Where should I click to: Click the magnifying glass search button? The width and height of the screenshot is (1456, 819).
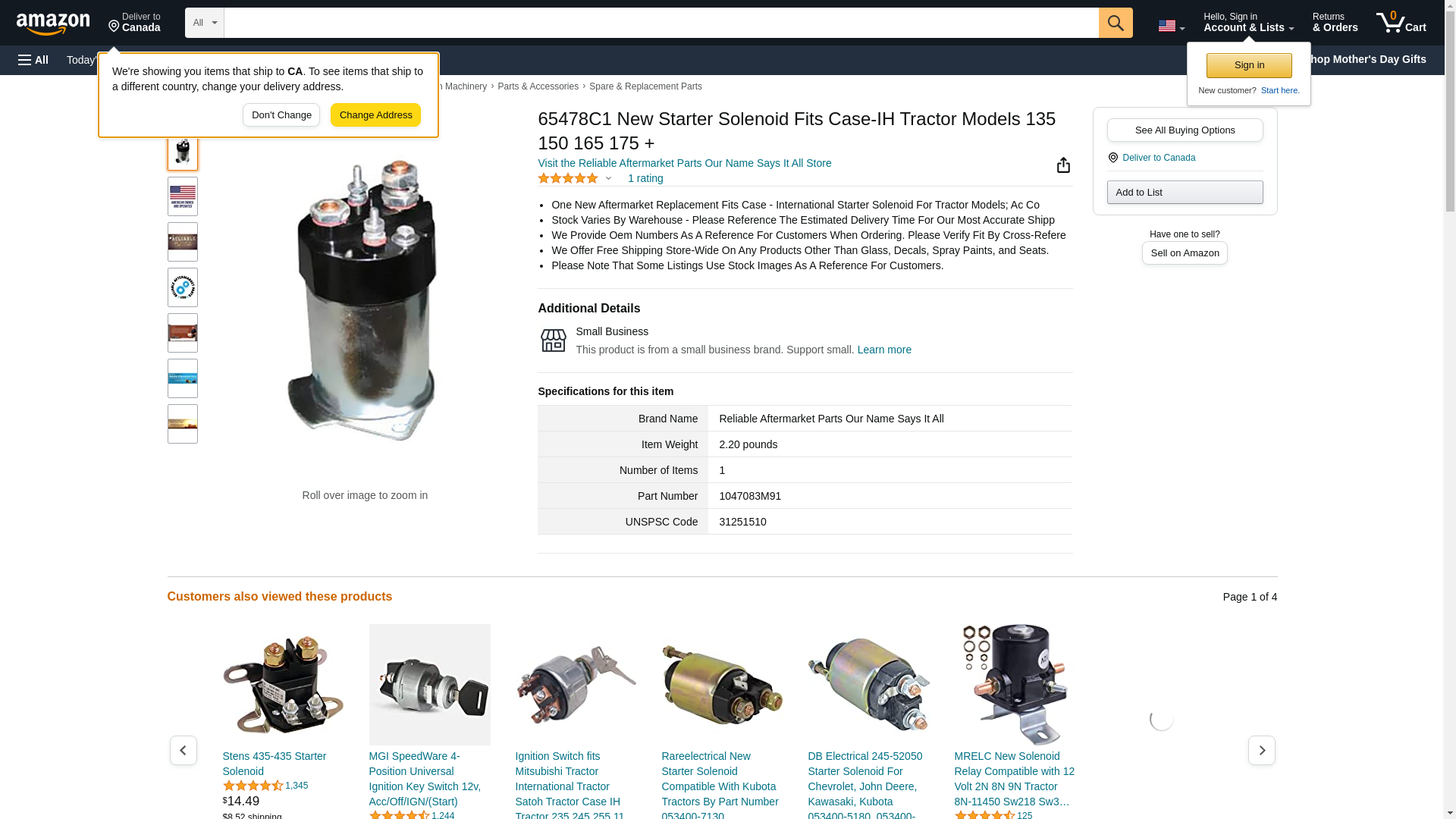(x=1115, y=23)
